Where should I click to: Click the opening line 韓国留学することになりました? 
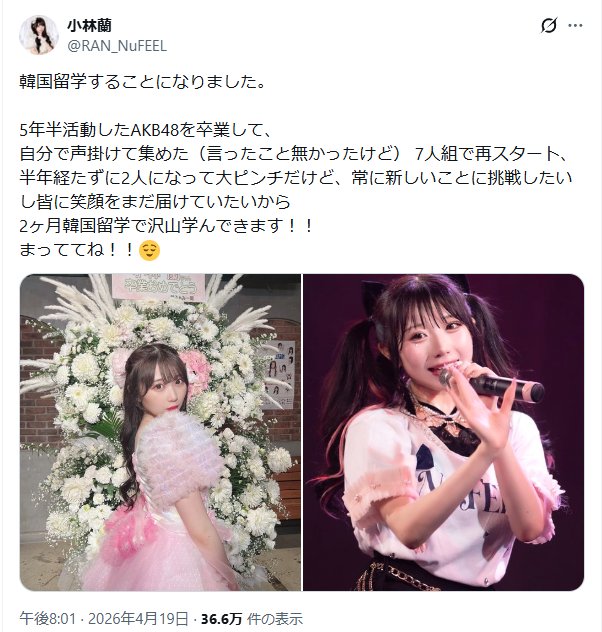pos(143,82)
